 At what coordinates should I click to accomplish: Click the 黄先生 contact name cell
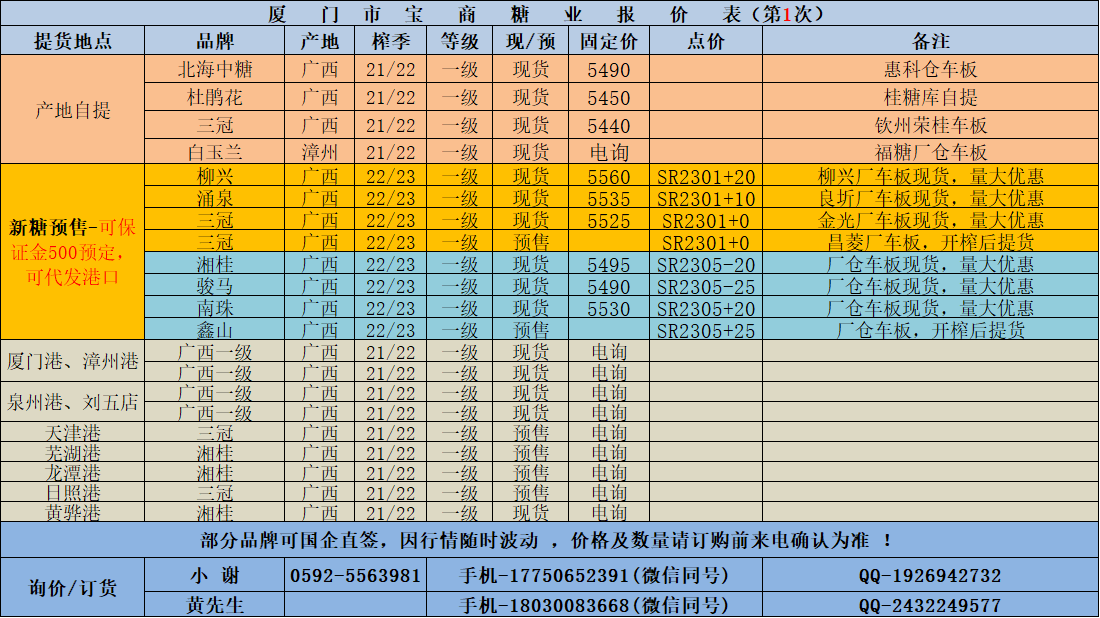tap(215, 605)
